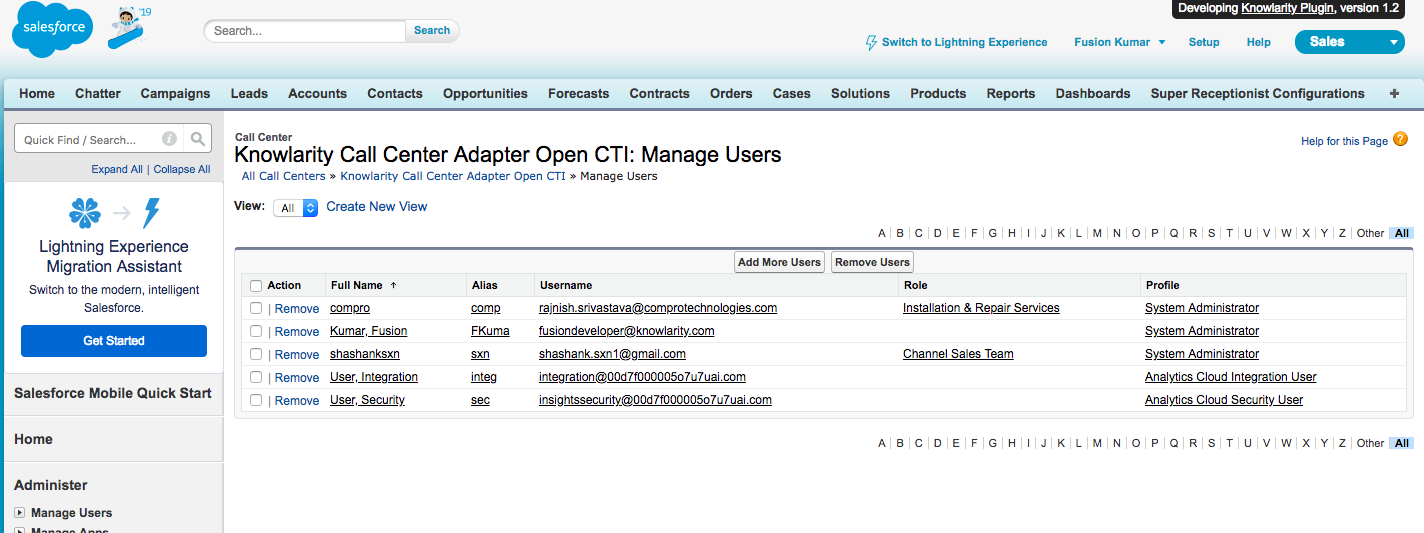Click the Remove Users button
1424x533 pixels.
pyautogui.click(x=872, y=262)
